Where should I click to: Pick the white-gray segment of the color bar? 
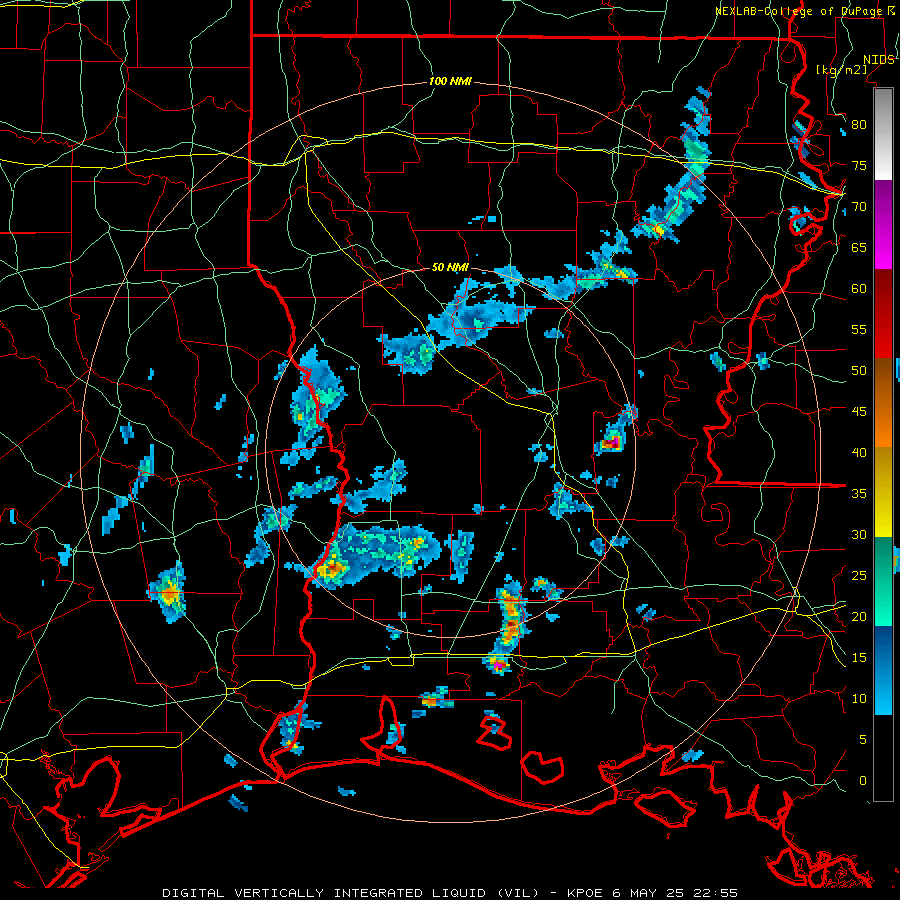(x=883, y=134)
